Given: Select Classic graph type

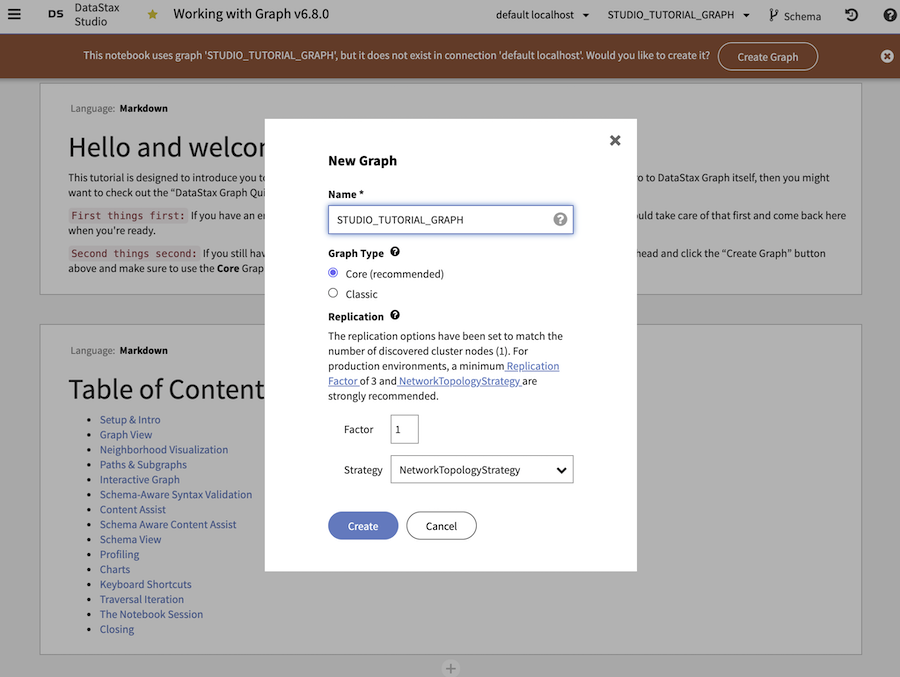Looking at the screenshot, I should point(333,293).
